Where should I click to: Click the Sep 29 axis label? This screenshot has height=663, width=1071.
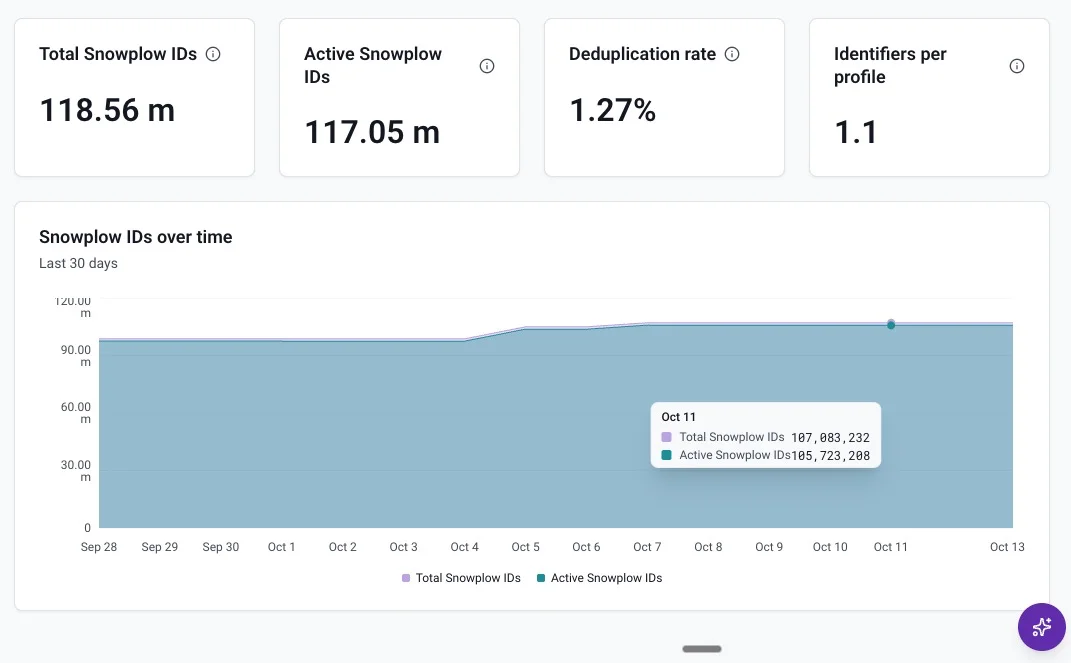coord(160,547)
